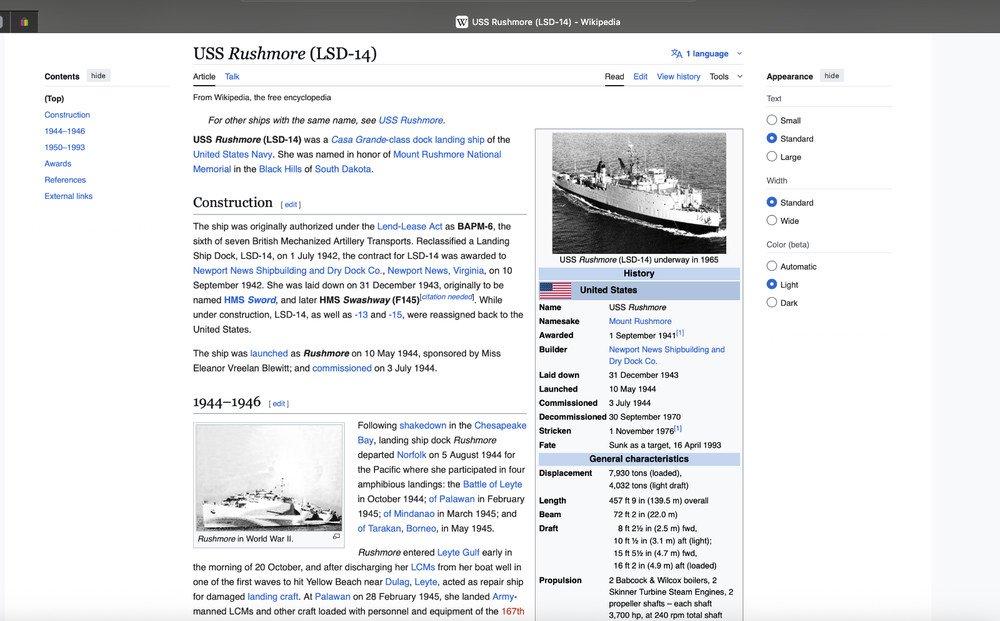The image size is (1000, 621).
Task: Click the United States flag in the infobox
Action: pyautogui.click(x=557, y=290)
